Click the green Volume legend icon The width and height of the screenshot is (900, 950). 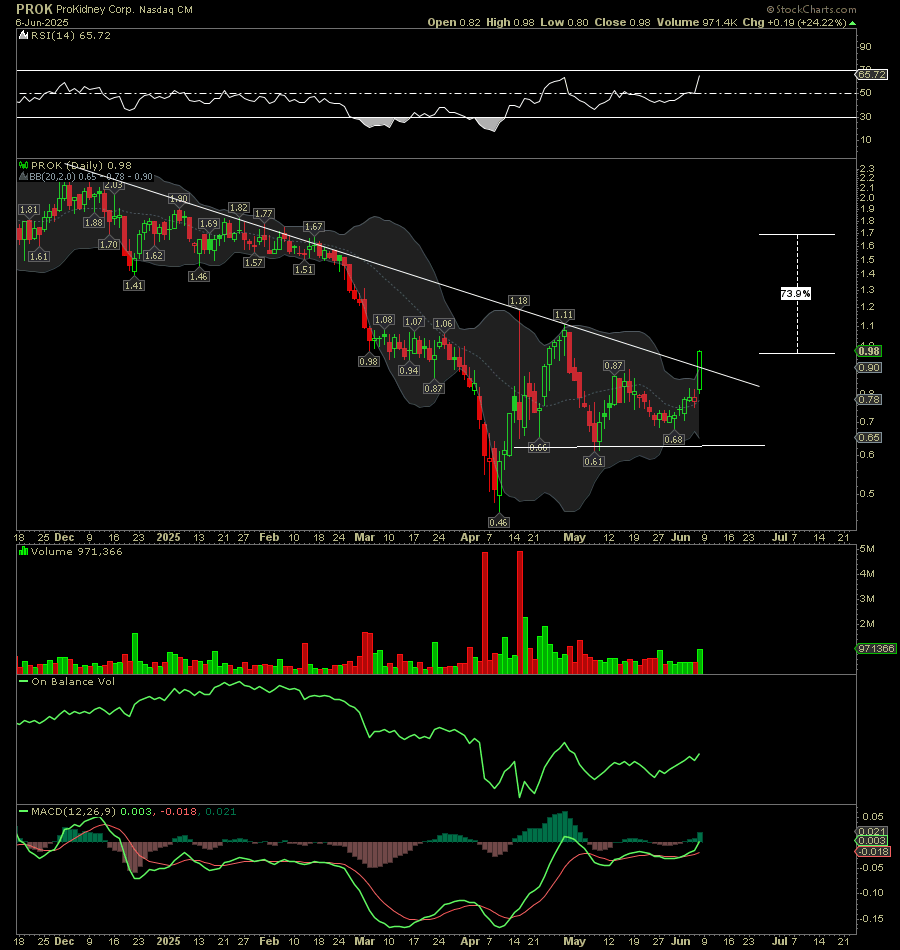click(x=24, y=551)
